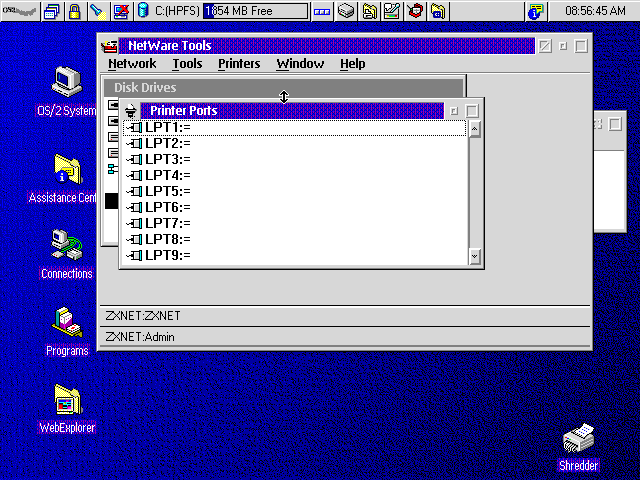The image size is (640, 480).
Task: Click the Printer Ports scroll down arrow
Action: tap(474, 256)
